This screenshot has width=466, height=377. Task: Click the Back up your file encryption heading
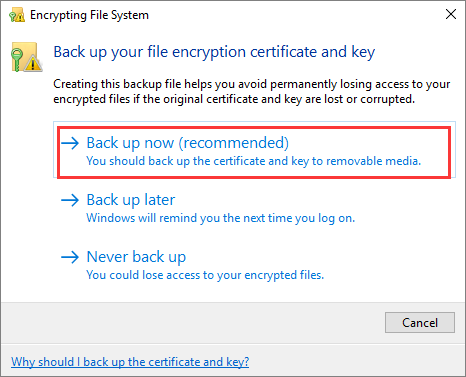pos(214,52)
